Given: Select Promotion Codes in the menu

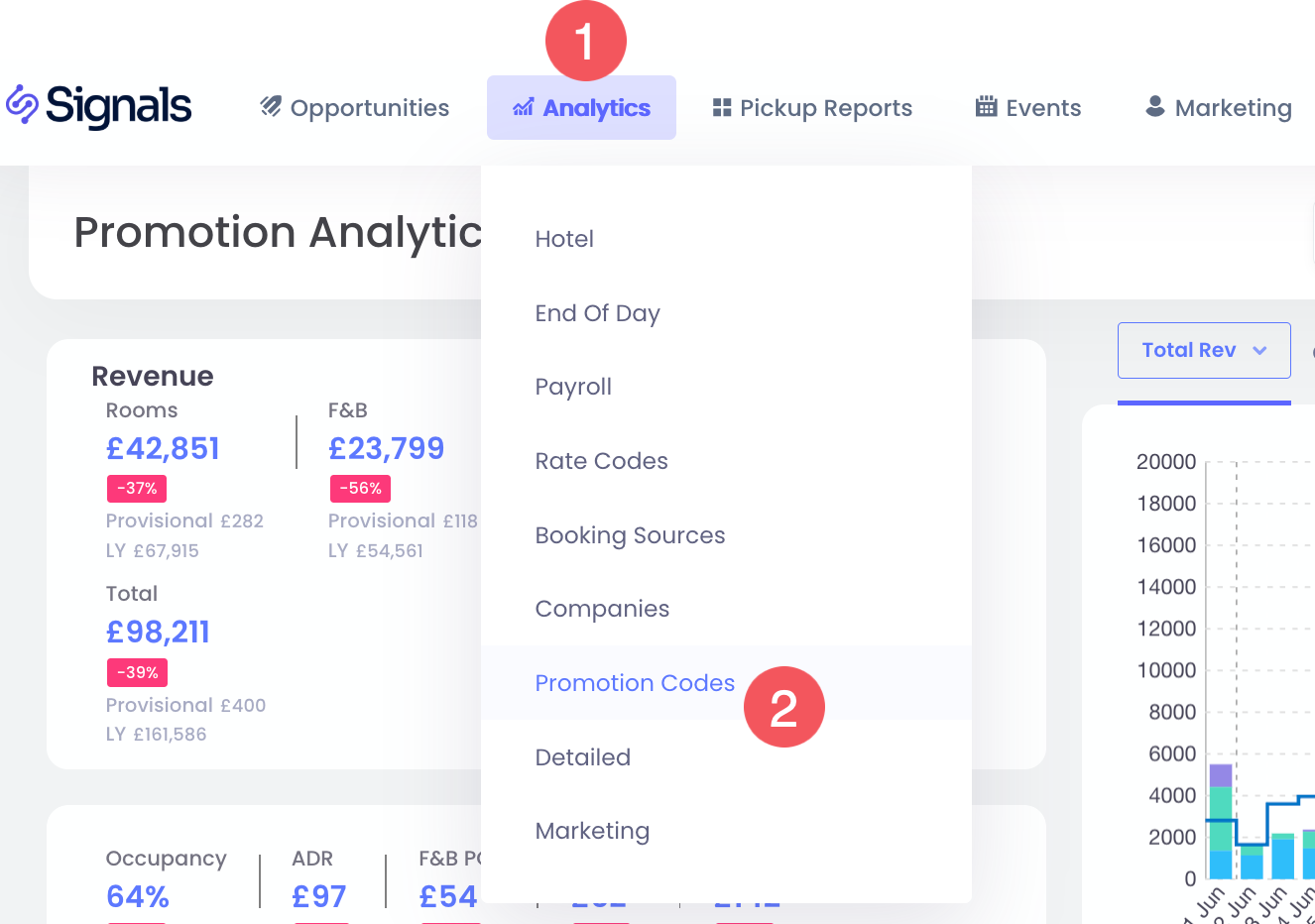Looking at the screenshot, I should pyautogui.click(x=635, y=683).
